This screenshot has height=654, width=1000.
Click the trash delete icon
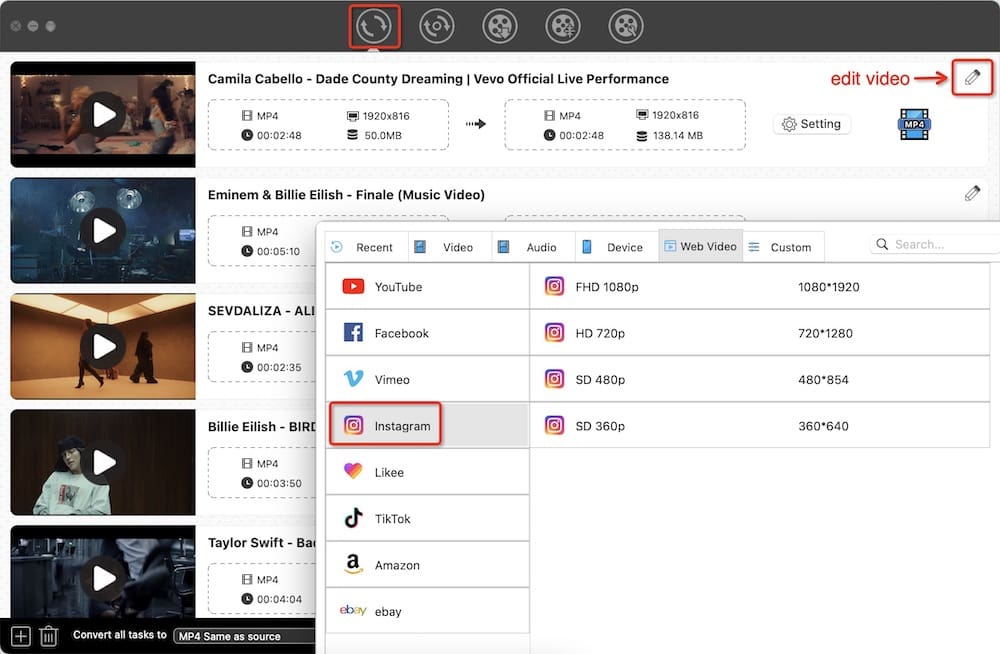coord(49,635)
